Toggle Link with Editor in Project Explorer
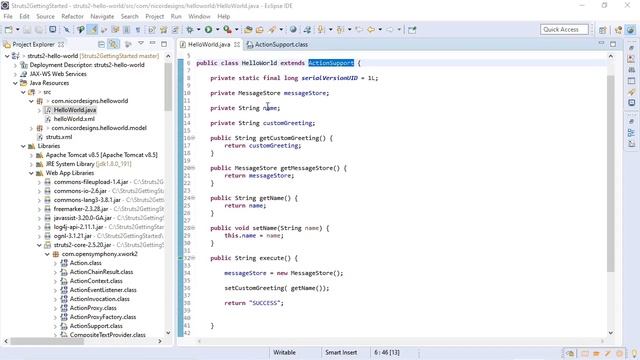The width and height of the screenshot is (640, 360). click(x=113, y=44)
